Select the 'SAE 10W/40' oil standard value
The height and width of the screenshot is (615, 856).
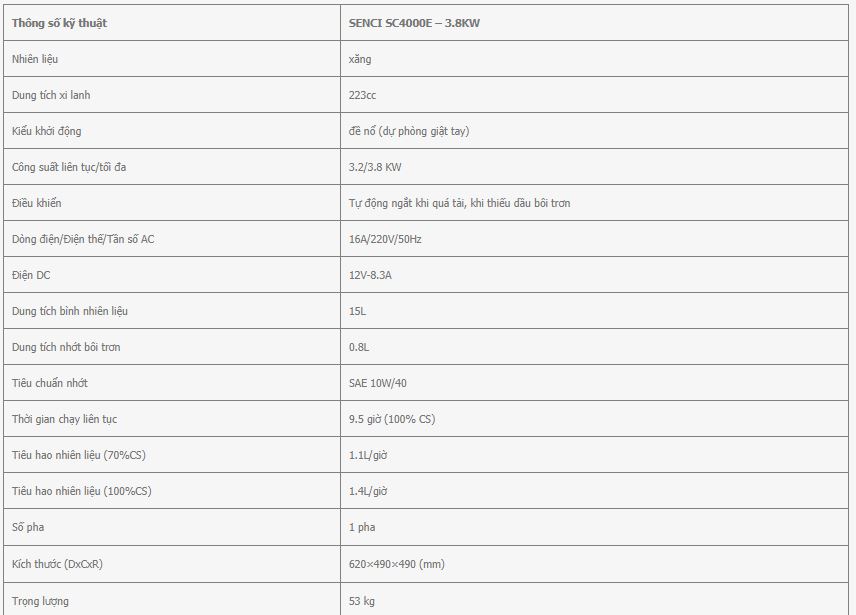[x=378, y=383]
